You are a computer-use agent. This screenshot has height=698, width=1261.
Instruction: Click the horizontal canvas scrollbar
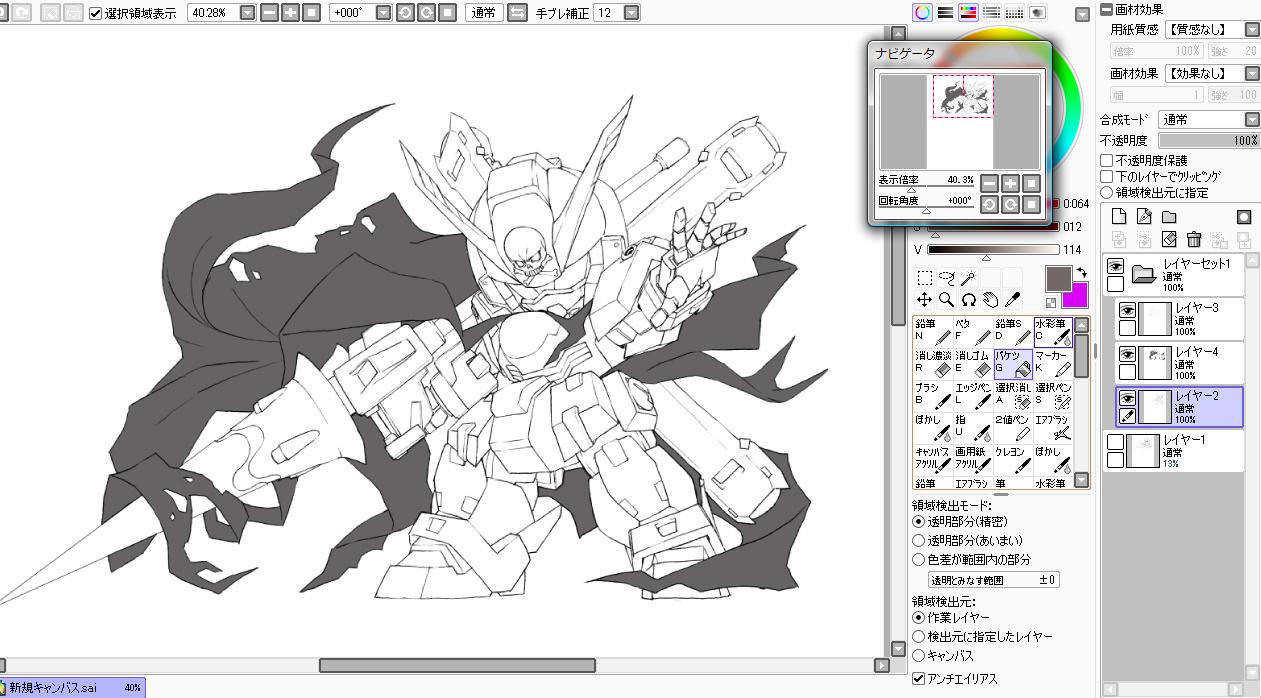[x=457, y=665]
